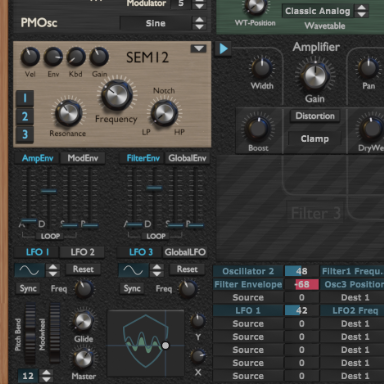
Task: Click the LFO 1 sine waveform display
Action: point(29,270)
